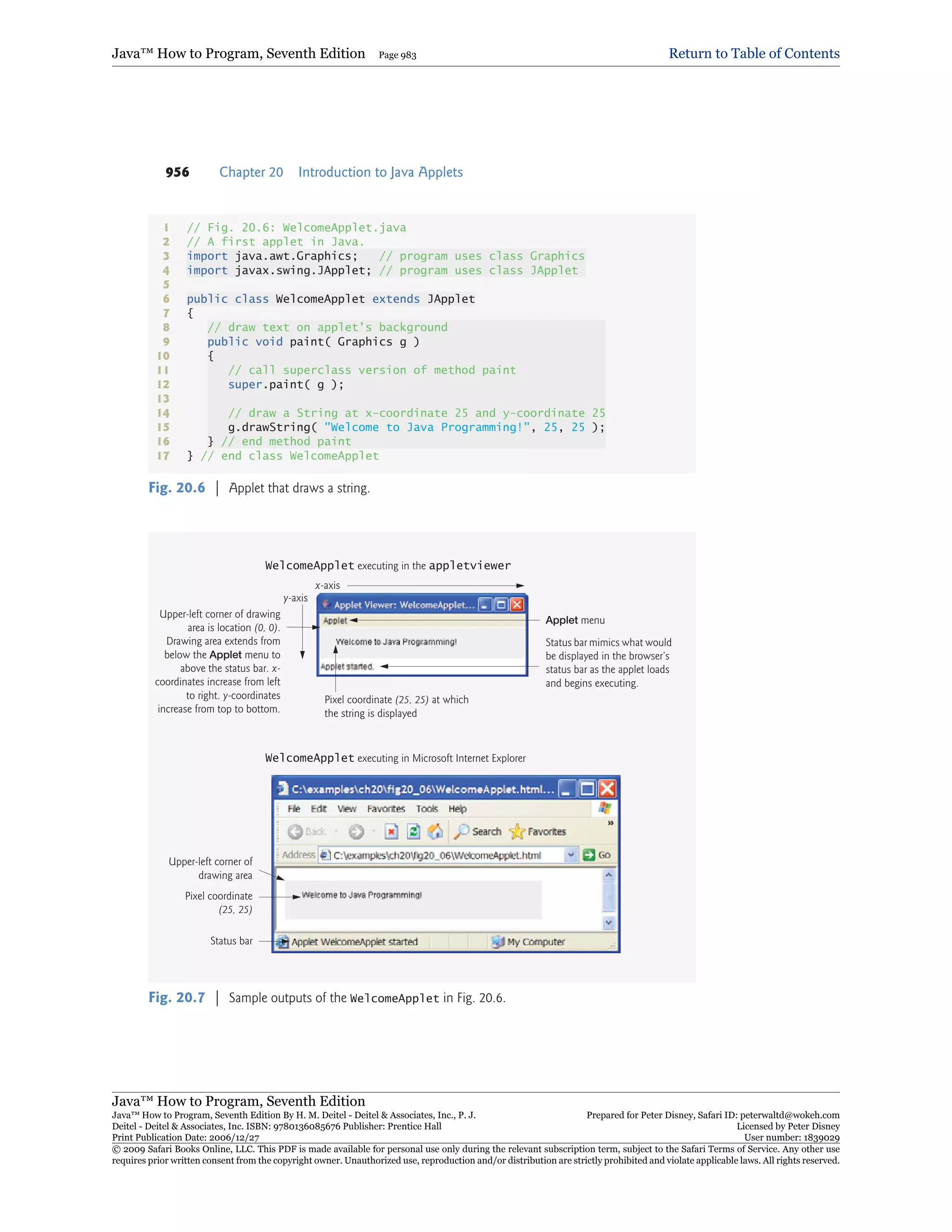Click the Search magnifier icon
Viewport: 952px width, 1232px height.
pyautogui.click(x=462, y=832)
